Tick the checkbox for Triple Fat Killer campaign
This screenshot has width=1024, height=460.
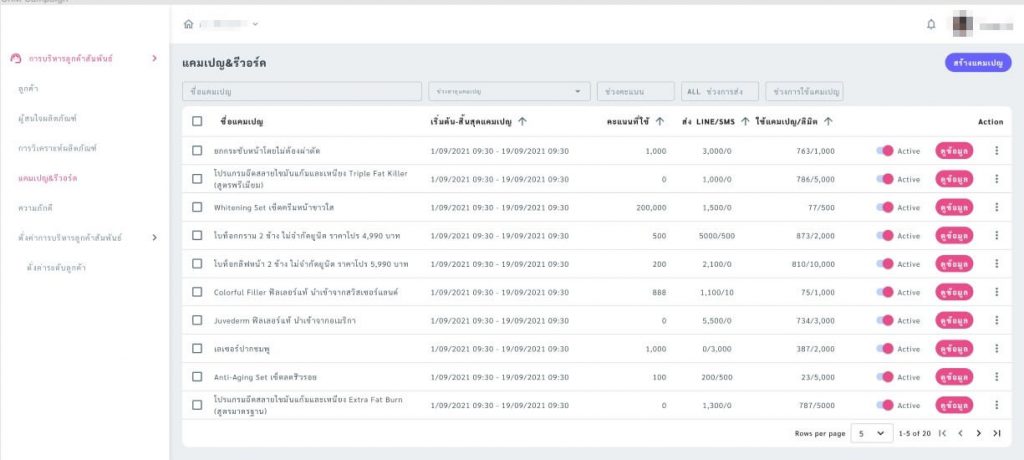pyautogui.click(x=197, y=179)
